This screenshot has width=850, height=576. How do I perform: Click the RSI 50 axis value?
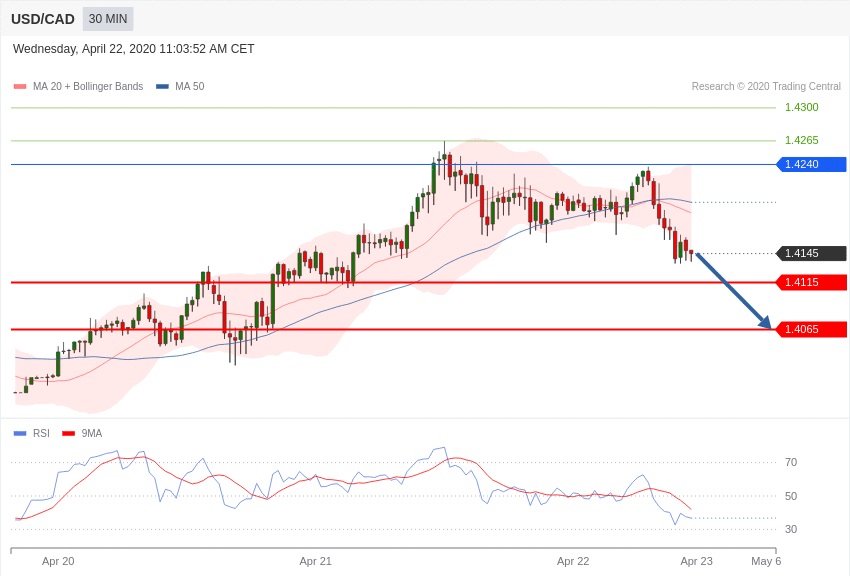(790, 496)
